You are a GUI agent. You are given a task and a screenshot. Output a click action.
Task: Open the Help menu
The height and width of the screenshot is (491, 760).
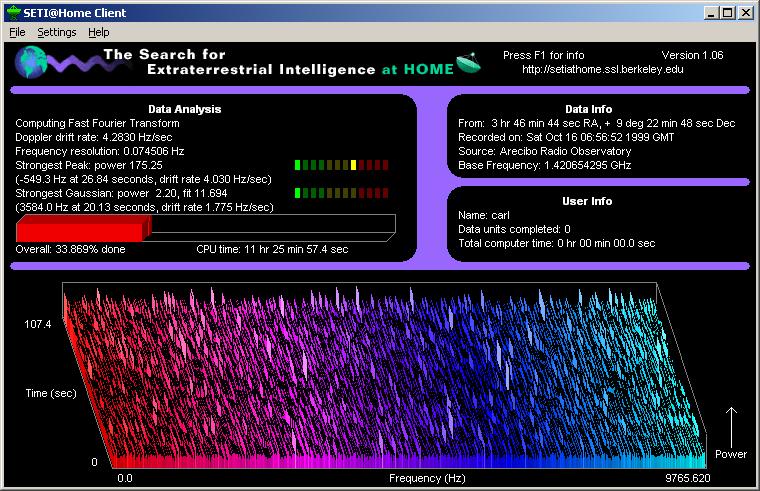[x=98, y=32]
